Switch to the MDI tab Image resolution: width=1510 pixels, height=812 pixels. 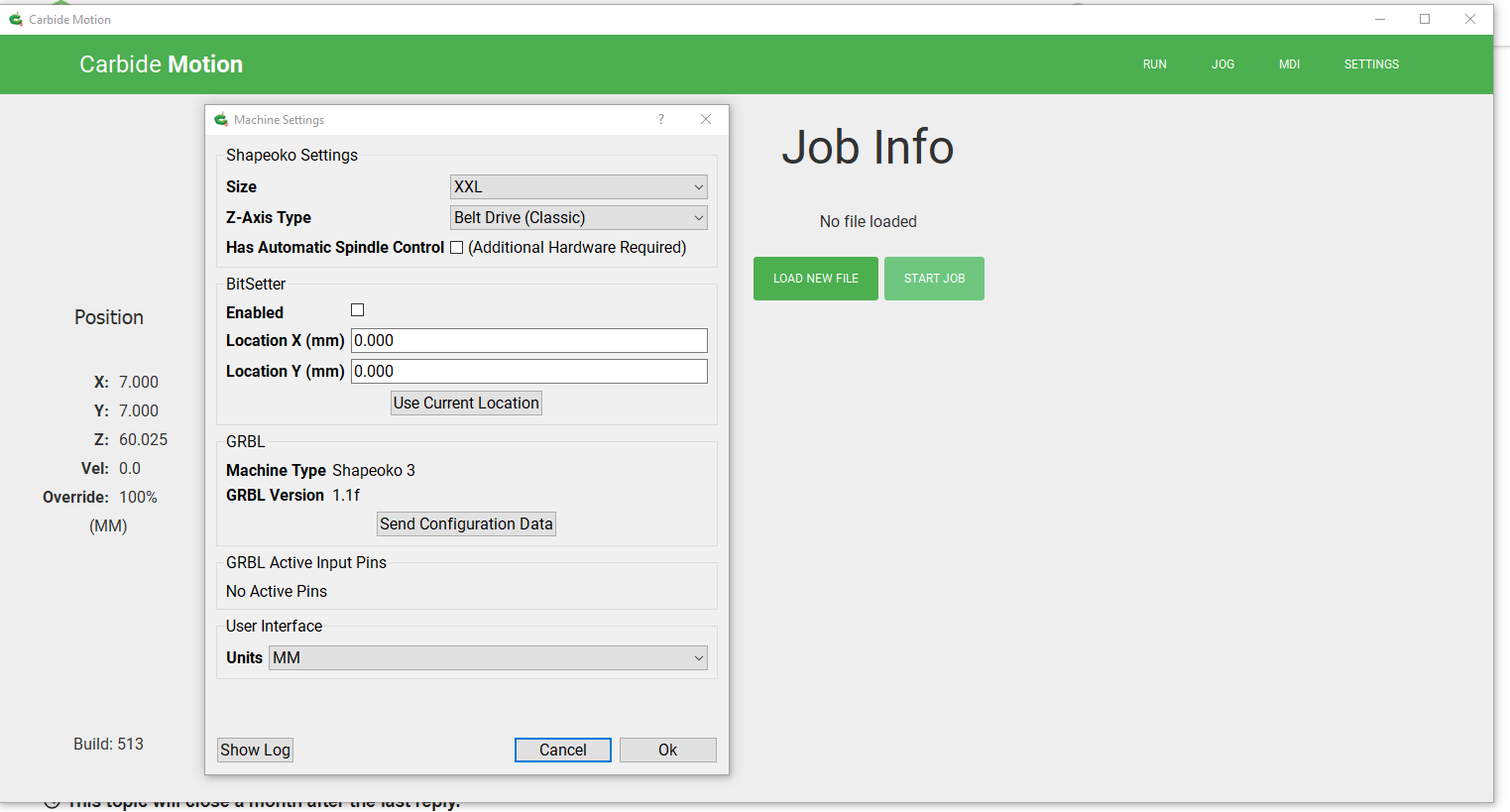1290,64
